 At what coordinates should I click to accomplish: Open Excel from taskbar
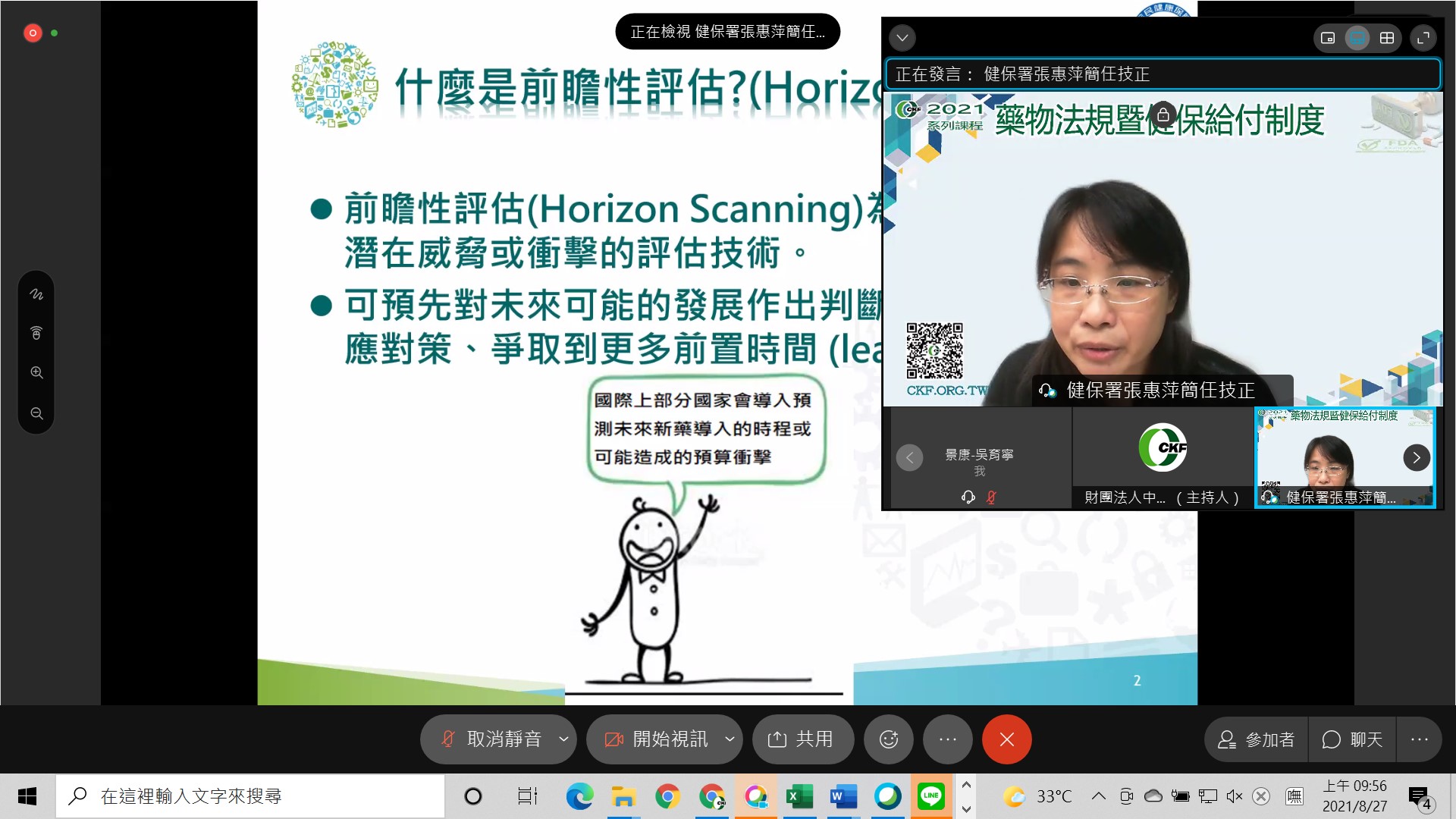pyautogui.click(x=799, y=796)
